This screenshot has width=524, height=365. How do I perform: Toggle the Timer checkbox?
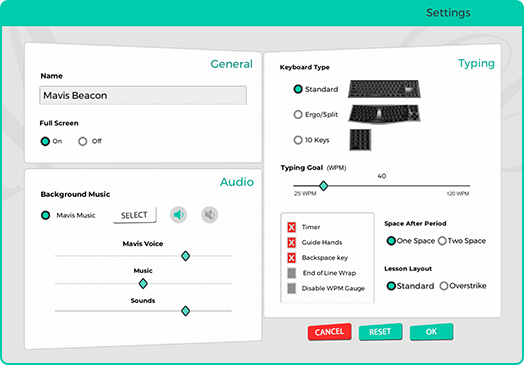(x=291, y=227)
